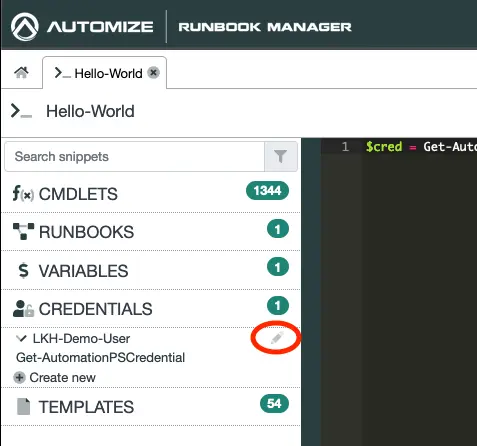This screenshot has width=477, height=446.
Task: Place cursor on $cred variable
Action: click(384, 147)
